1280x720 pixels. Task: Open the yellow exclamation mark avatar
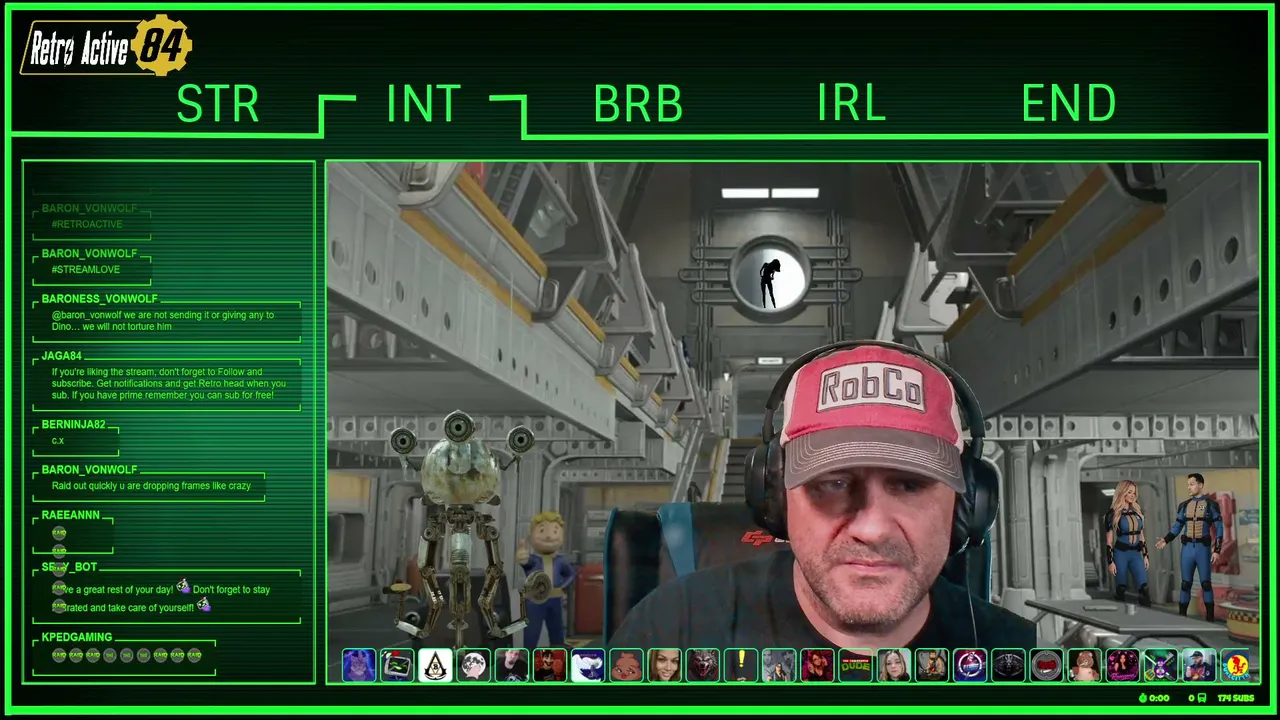click(x=740, y=665)
